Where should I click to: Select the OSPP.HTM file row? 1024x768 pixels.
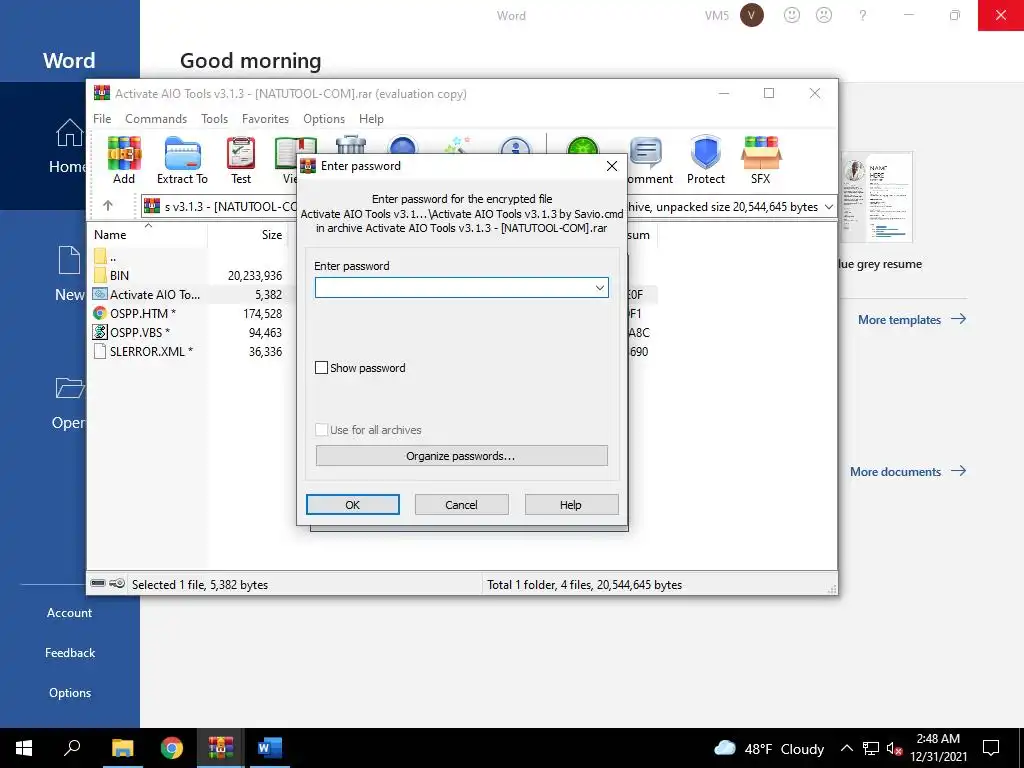188,313
